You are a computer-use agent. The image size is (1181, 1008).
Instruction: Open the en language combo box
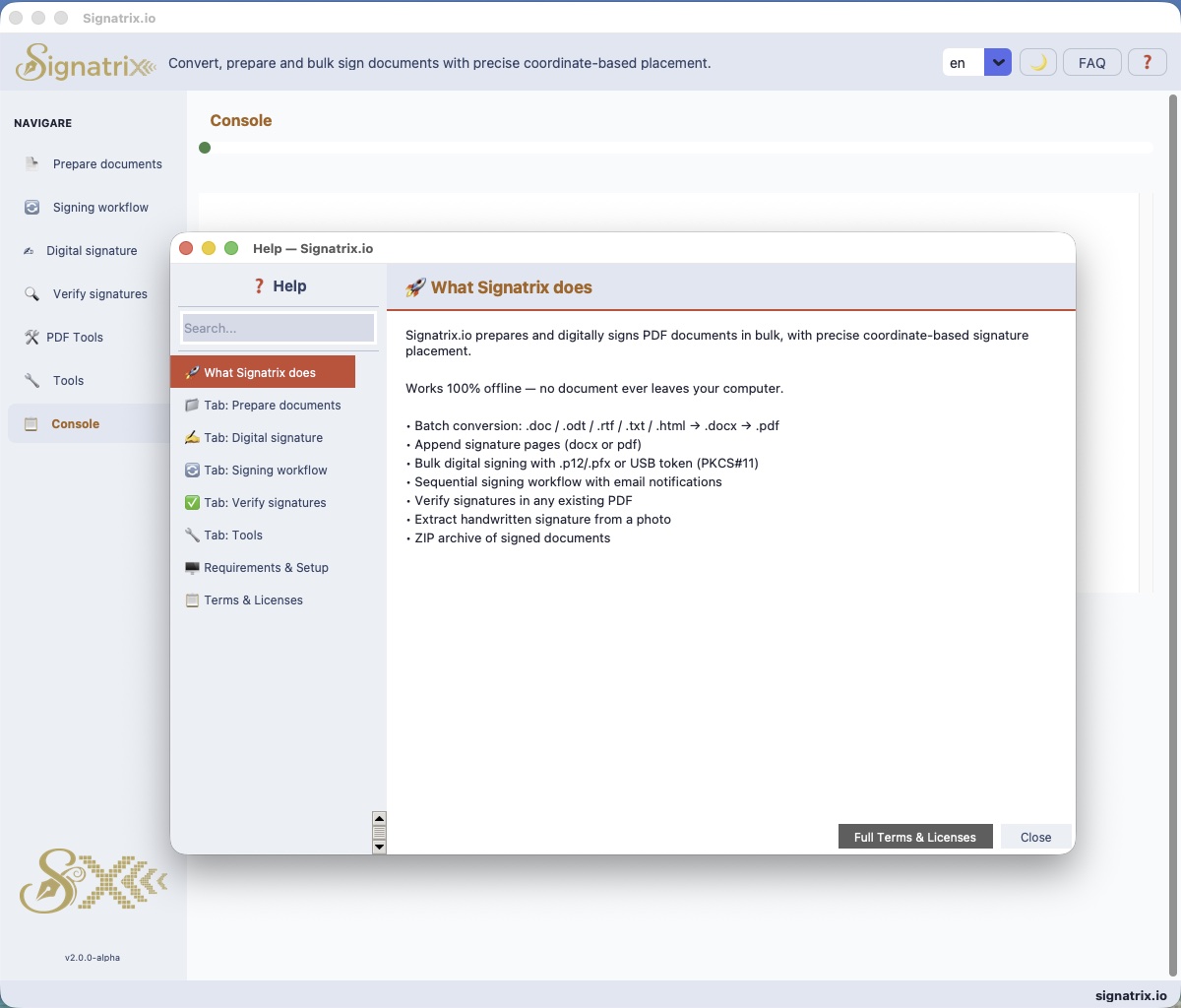click(963, 63)
